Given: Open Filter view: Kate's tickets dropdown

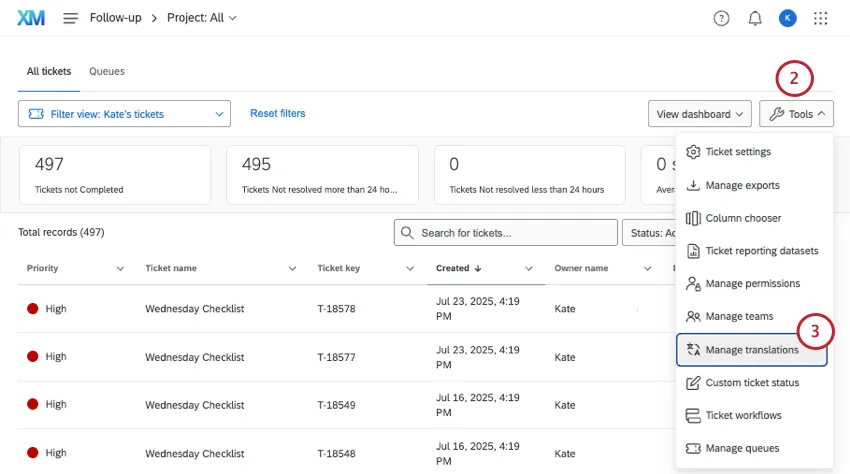Looking at the screenshot, I should coord(124,114).
